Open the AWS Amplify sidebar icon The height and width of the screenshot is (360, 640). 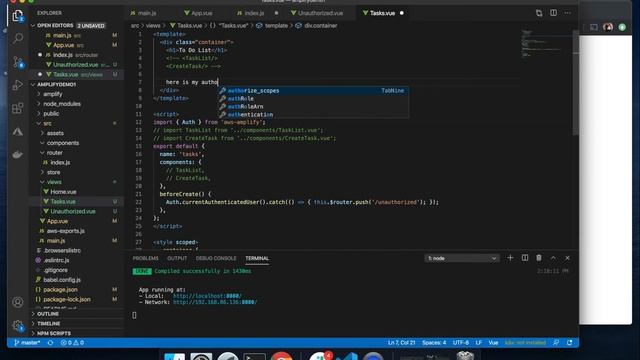18,131
